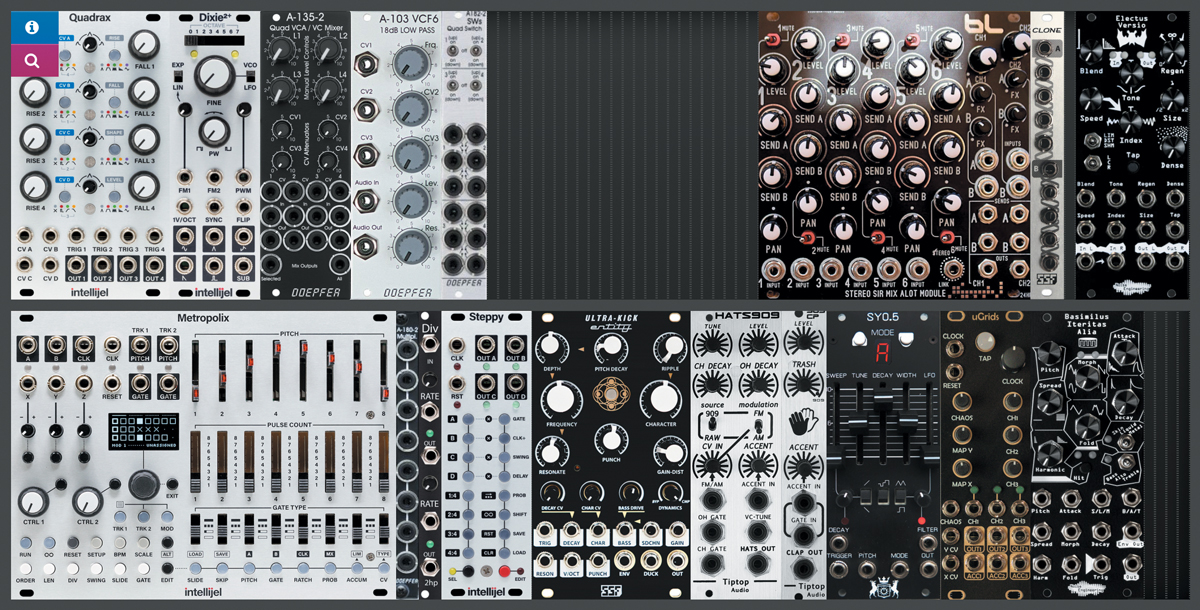Click Dixie FINE tuning knob
The image size is (1200, 610).
tap(212, 76)
